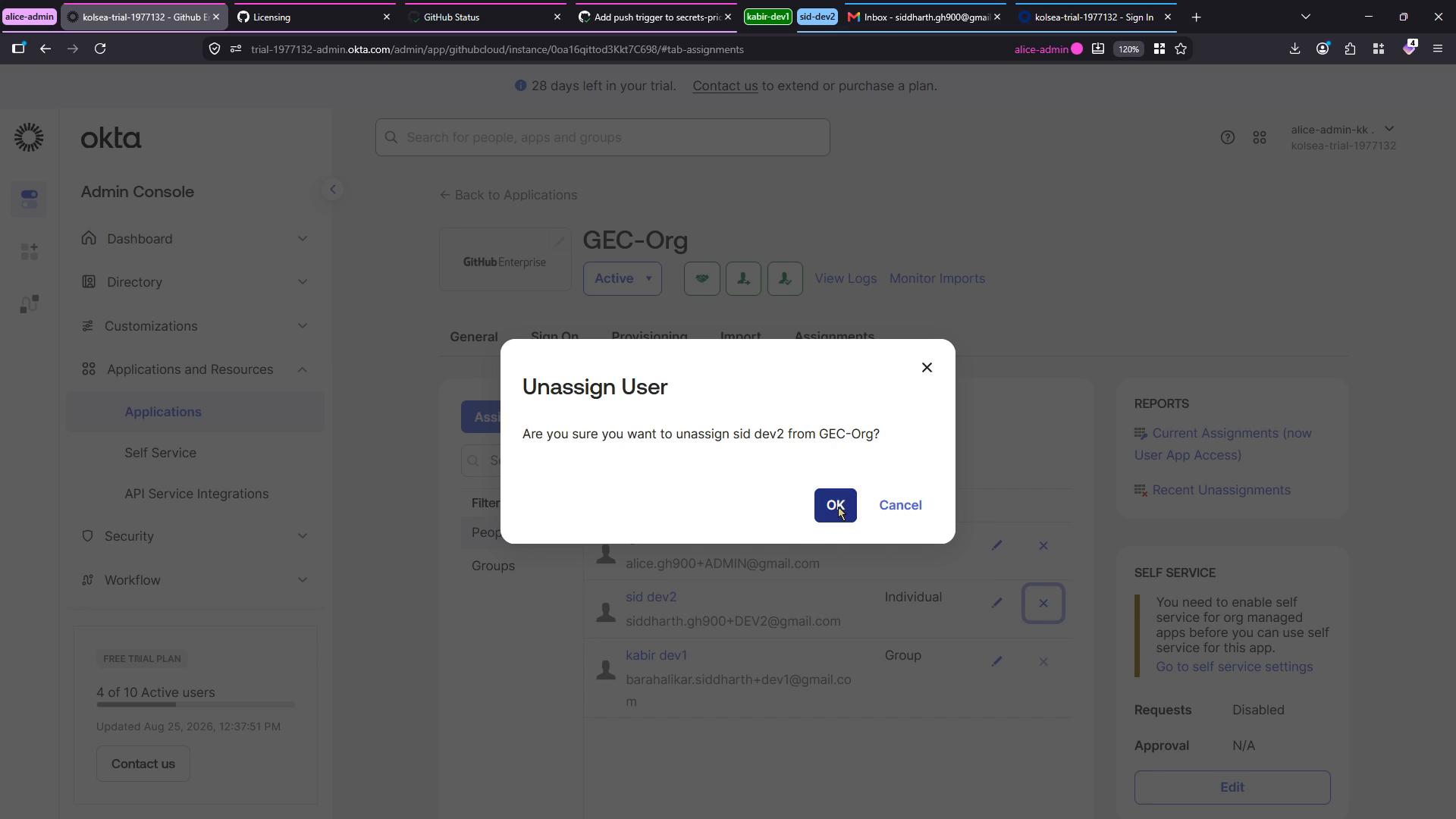Image resolution: width=1456 pixels, height=819 pixels.
Task: Click Back to Applications link
Action: (508, 195)
